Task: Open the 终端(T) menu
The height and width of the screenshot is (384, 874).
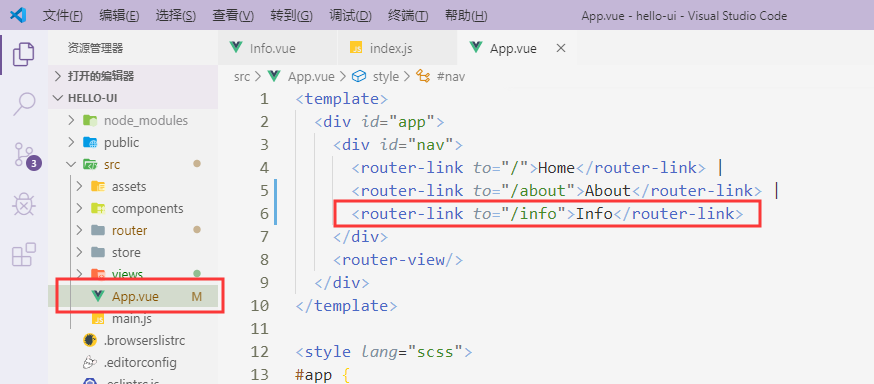Action: point(409,16)
